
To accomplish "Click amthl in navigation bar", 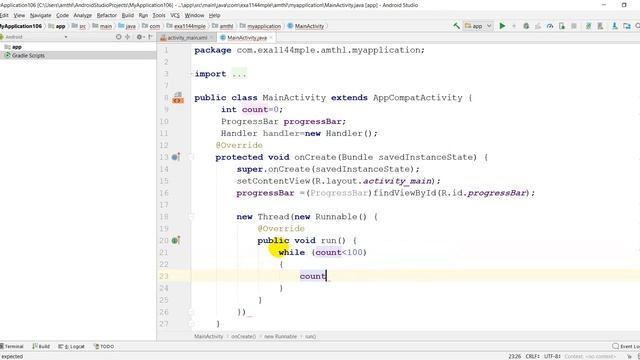I will point(222,26).
